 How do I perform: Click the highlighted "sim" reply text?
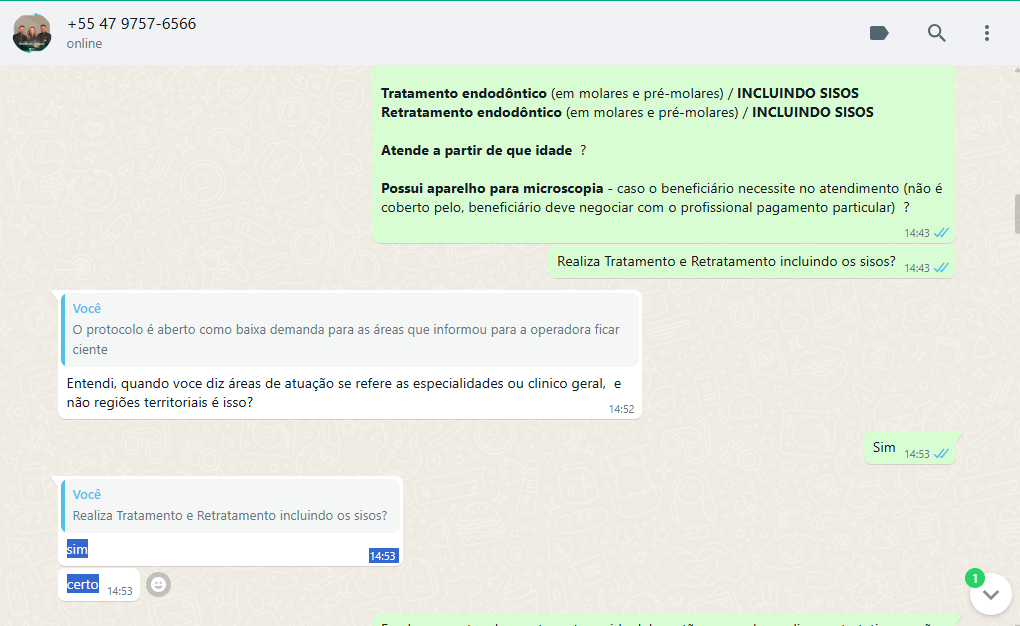point(77,549)
